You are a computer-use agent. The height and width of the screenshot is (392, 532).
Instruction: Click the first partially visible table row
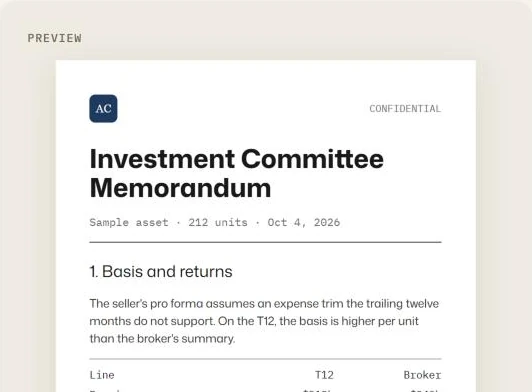pos(265,390)
